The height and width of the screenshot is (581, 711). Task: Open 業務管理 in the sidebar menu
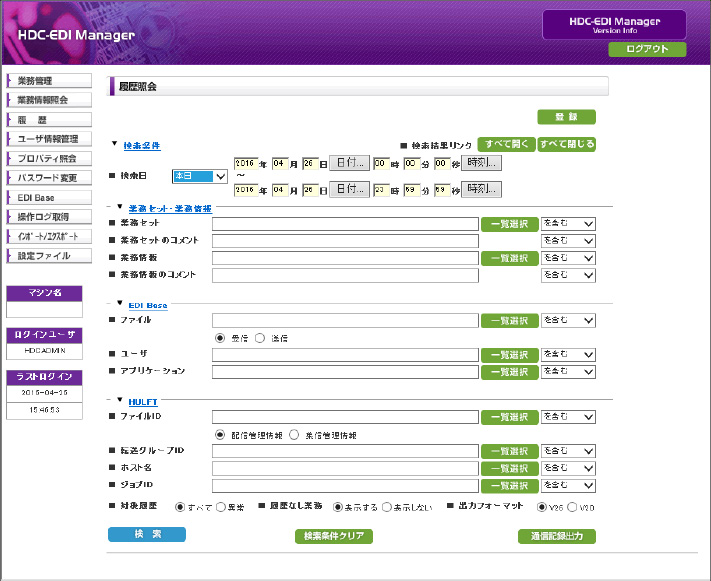pos(49,80)
